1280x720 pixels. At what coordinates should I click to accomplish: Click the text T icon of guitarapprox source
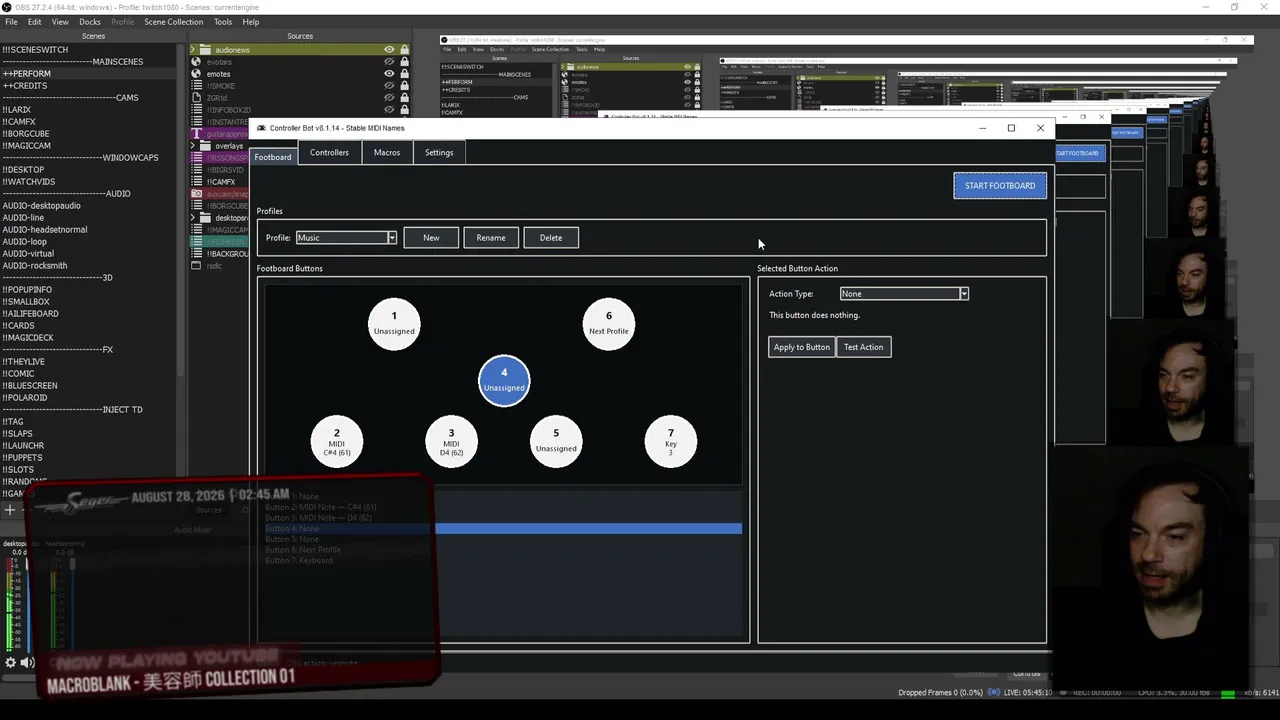point(196,134)
